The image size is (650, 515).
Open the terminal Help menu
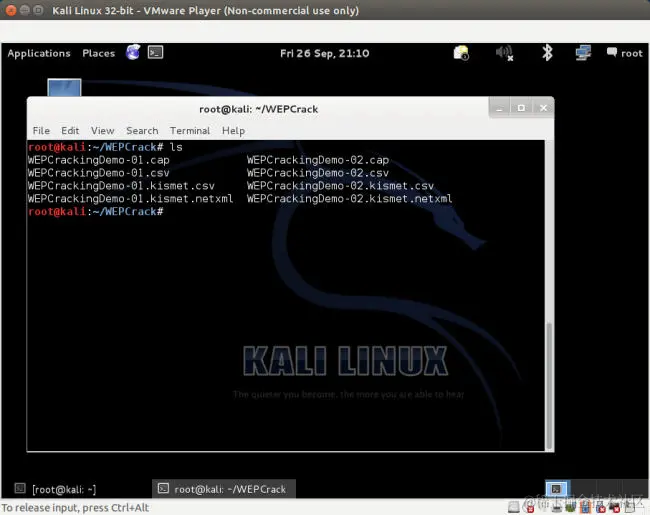pos(233,131)
